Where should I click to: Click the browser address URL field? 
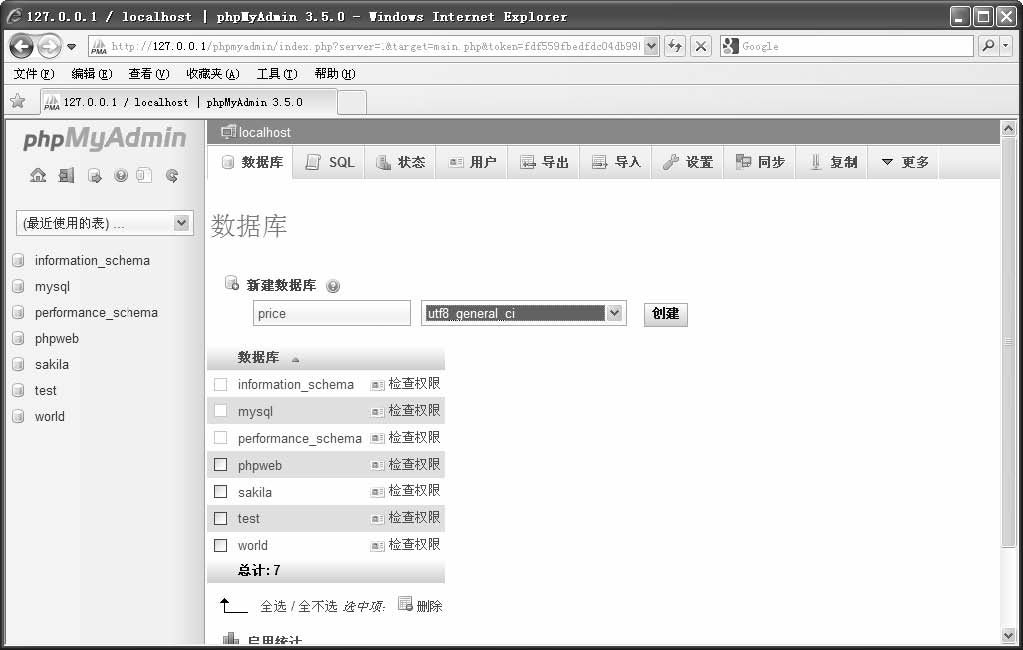(375, 46)
